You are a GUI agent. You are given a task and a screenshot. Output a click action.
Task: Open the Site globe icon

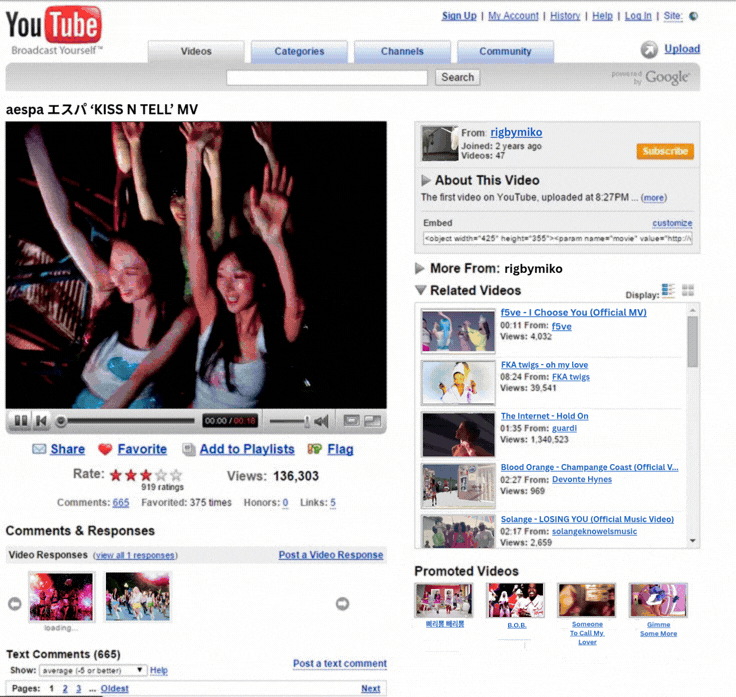693,16
